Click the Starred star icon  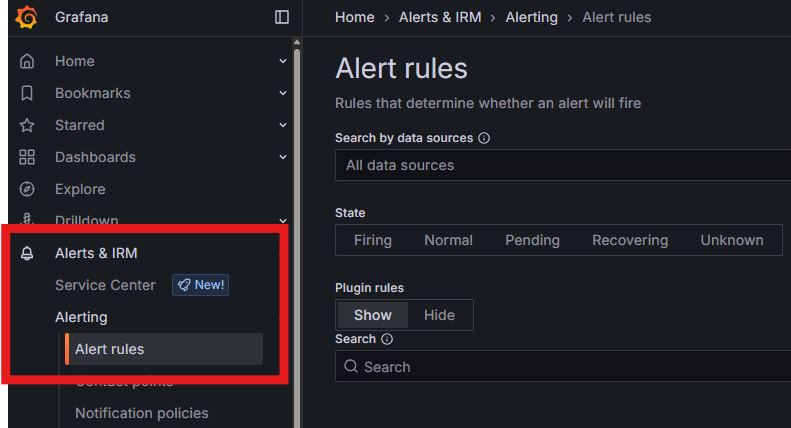click(x=27, y=125)
